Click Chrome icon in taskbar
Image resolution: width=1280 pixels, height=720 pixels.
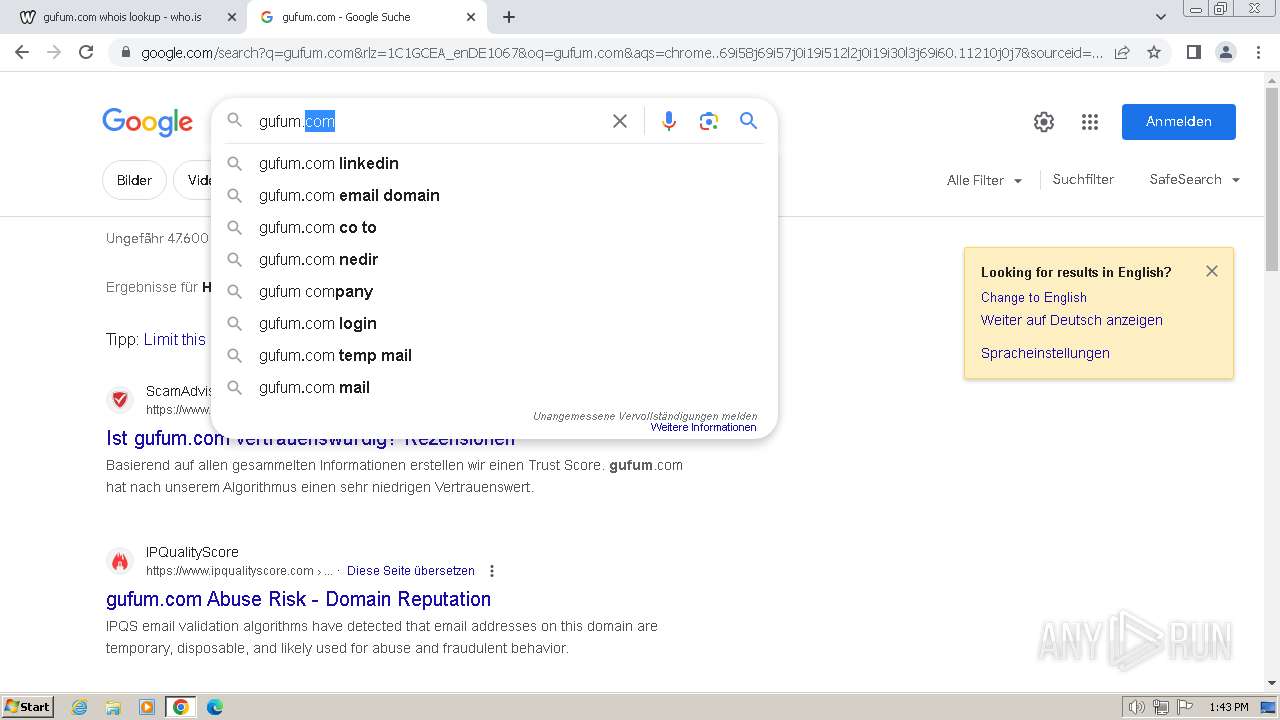(x=181, y=707)
